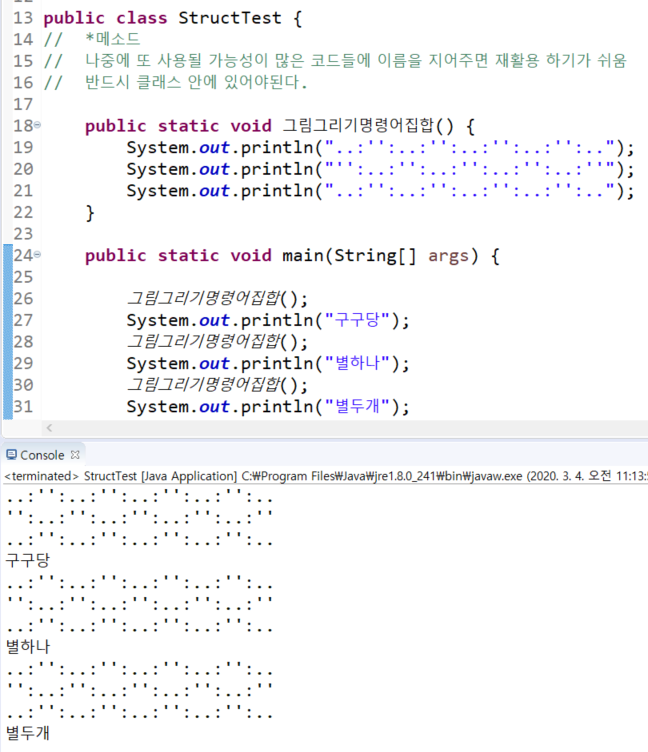648x752 pixels.
Task: Click main(String[] args) in the method signature
Action: point(380,256)
